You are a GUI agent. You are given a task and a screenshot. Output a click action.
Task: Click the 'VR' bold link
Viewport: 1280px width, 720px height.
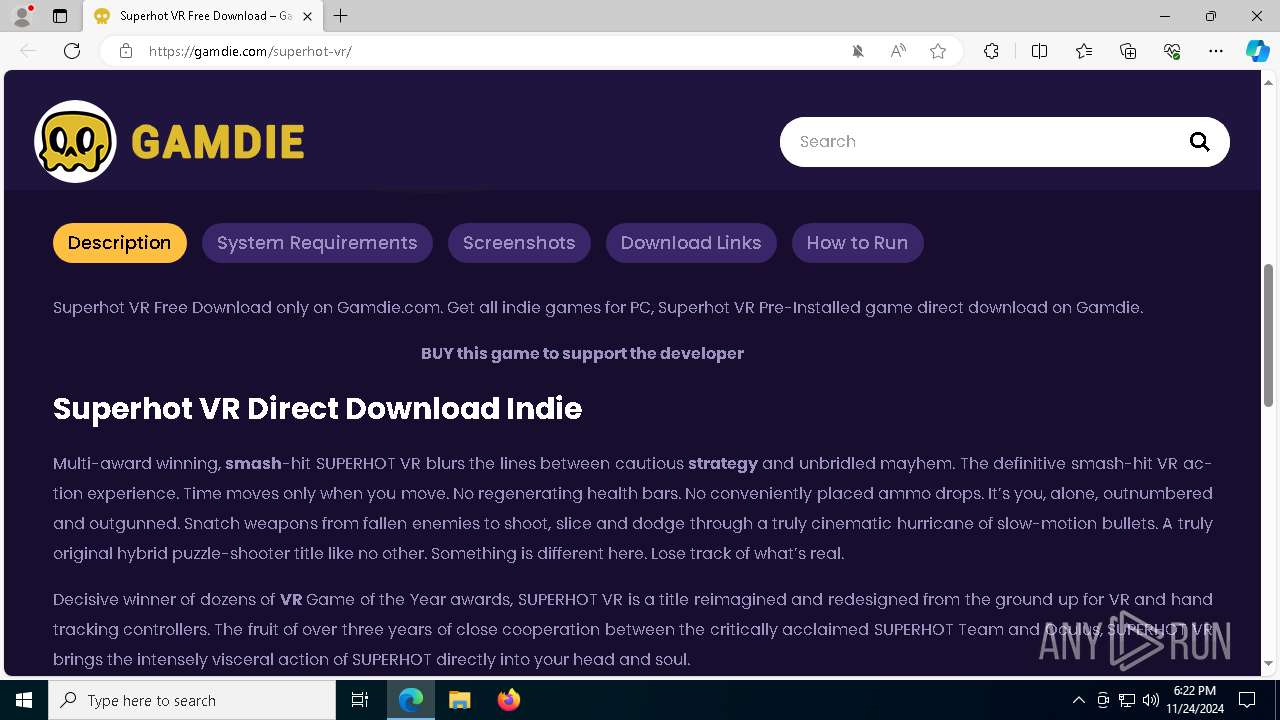tap(291, 599)
